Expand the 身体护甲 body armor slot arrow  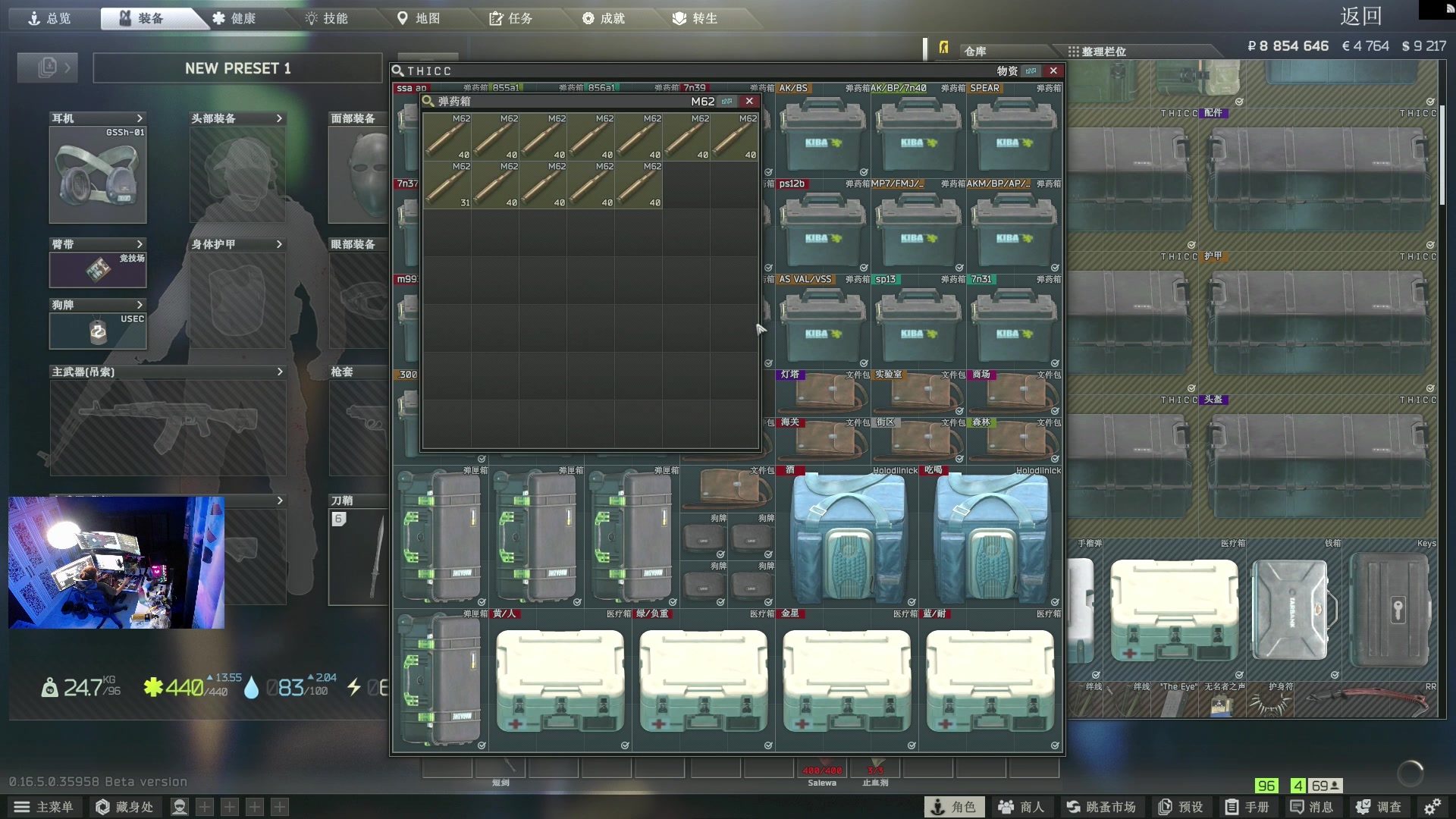pyautogui.click(x=279, y=244)
